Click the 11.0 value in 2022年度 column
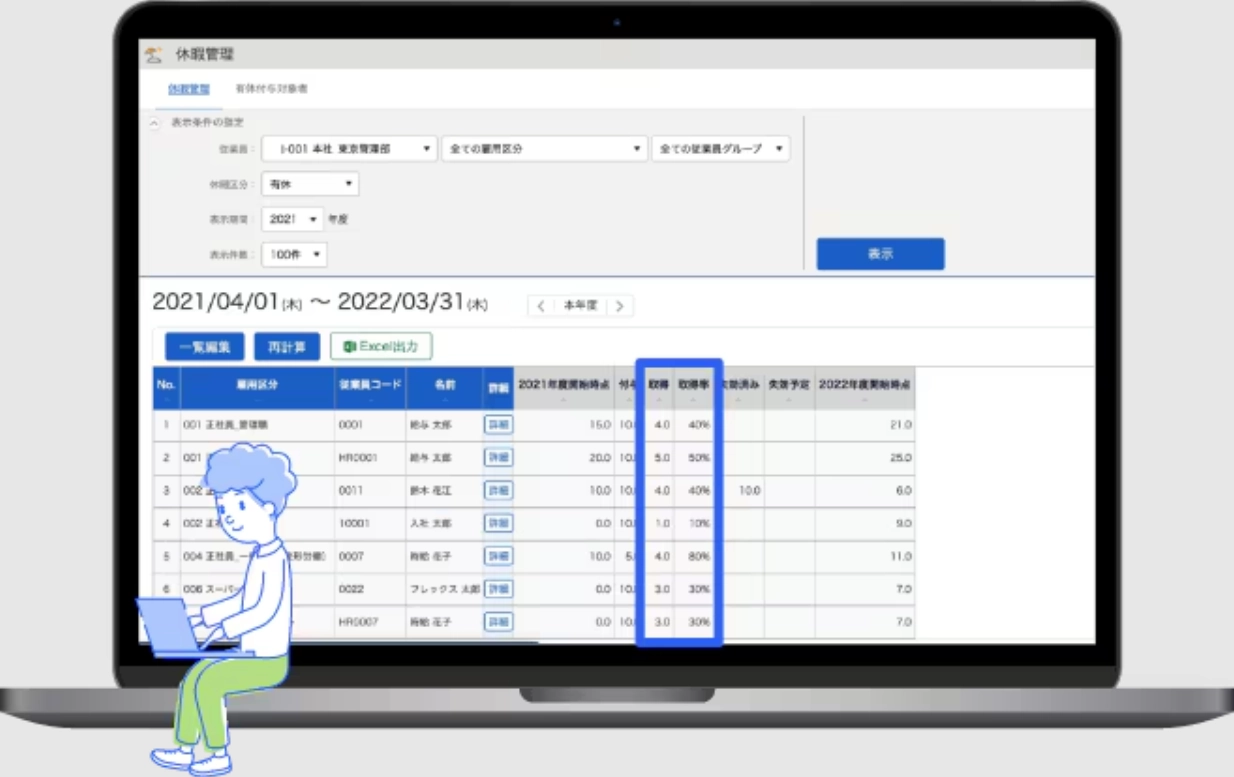Screen dimensions: 1234x777 (x=901, y=557)
